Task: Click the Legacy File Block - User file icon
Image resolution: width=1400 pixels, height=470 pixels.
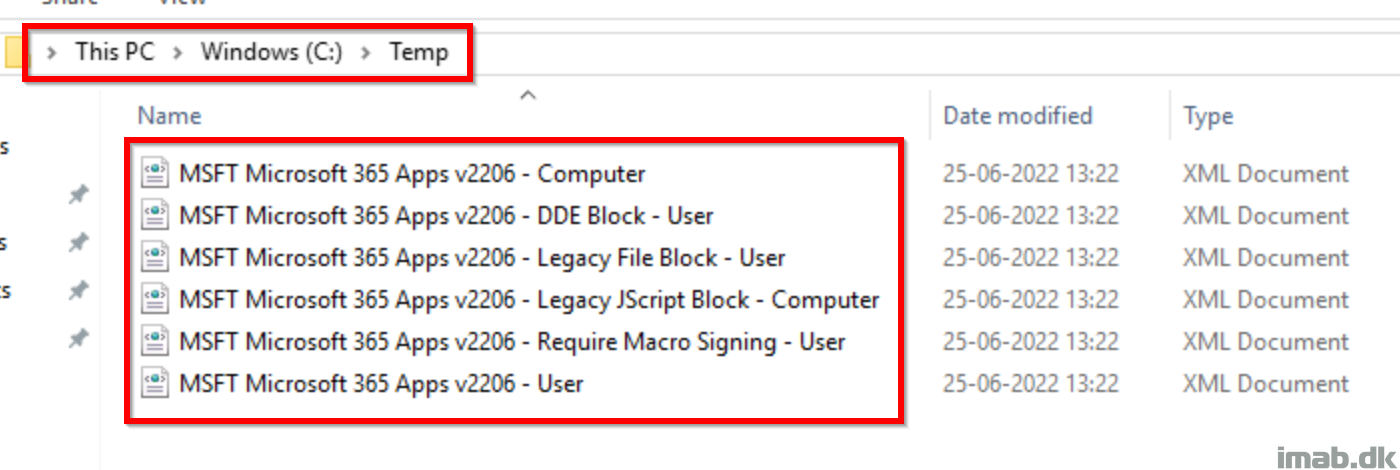Action: (155, 258)
